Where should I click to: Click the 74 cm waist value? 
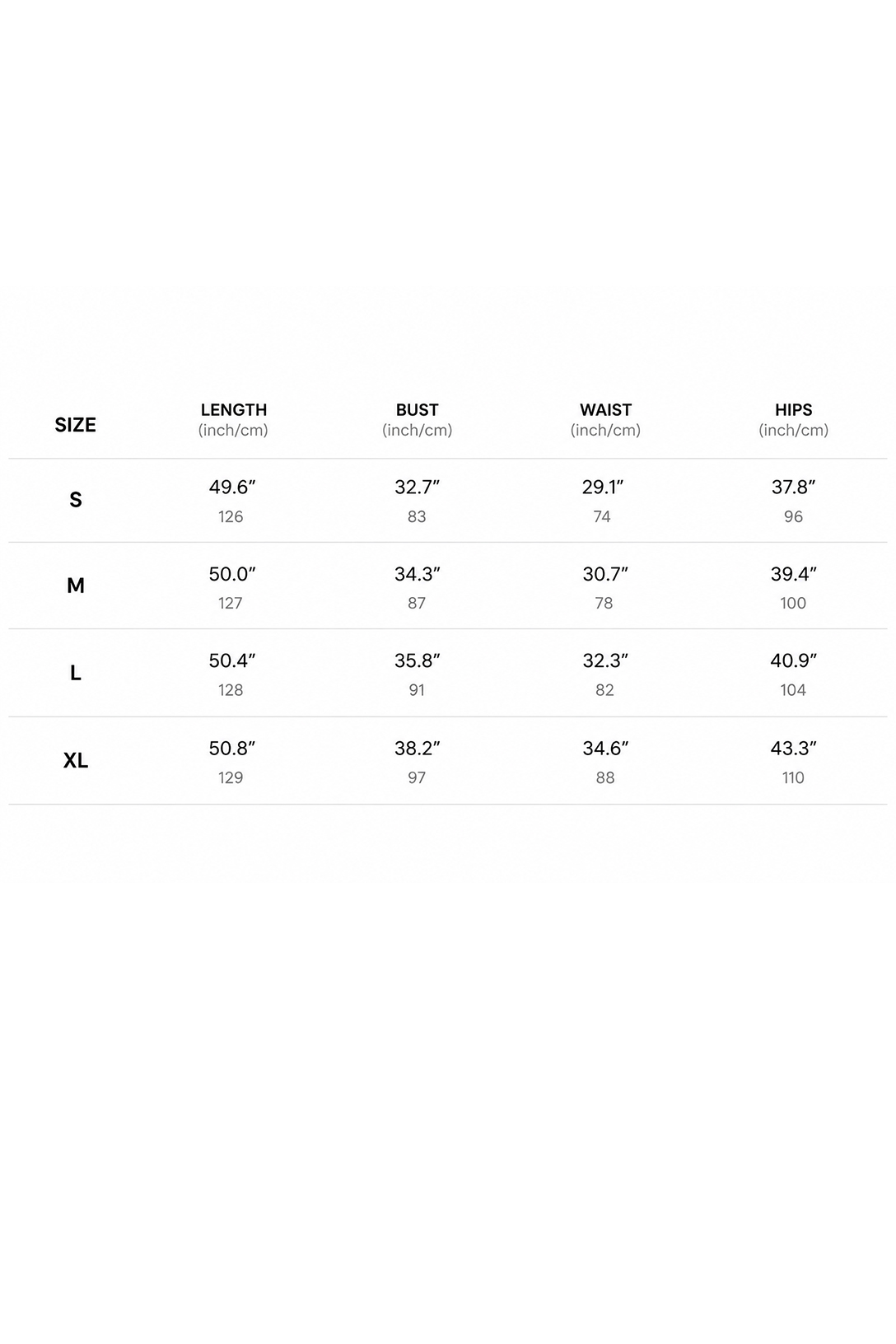(602, 516)
